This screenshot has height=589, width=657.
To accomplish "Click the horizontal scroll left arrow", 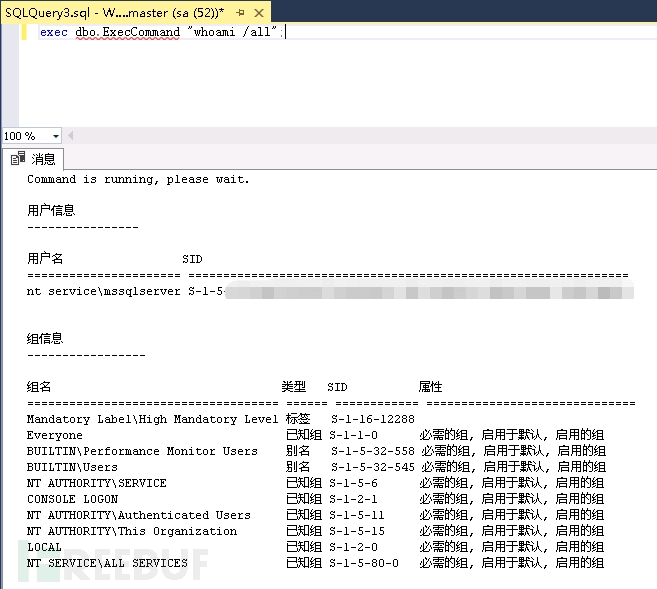I will point(71,136).
